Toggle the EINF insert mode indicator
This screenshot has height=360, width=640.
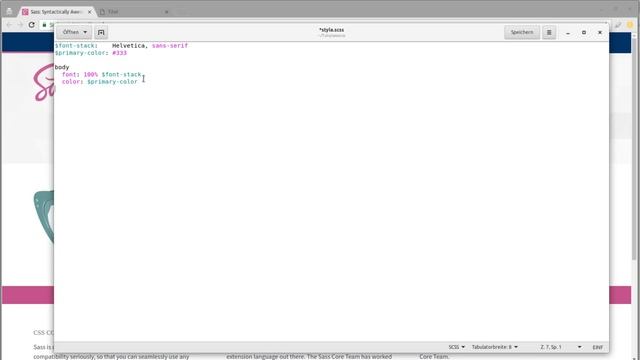coord(598,347)
